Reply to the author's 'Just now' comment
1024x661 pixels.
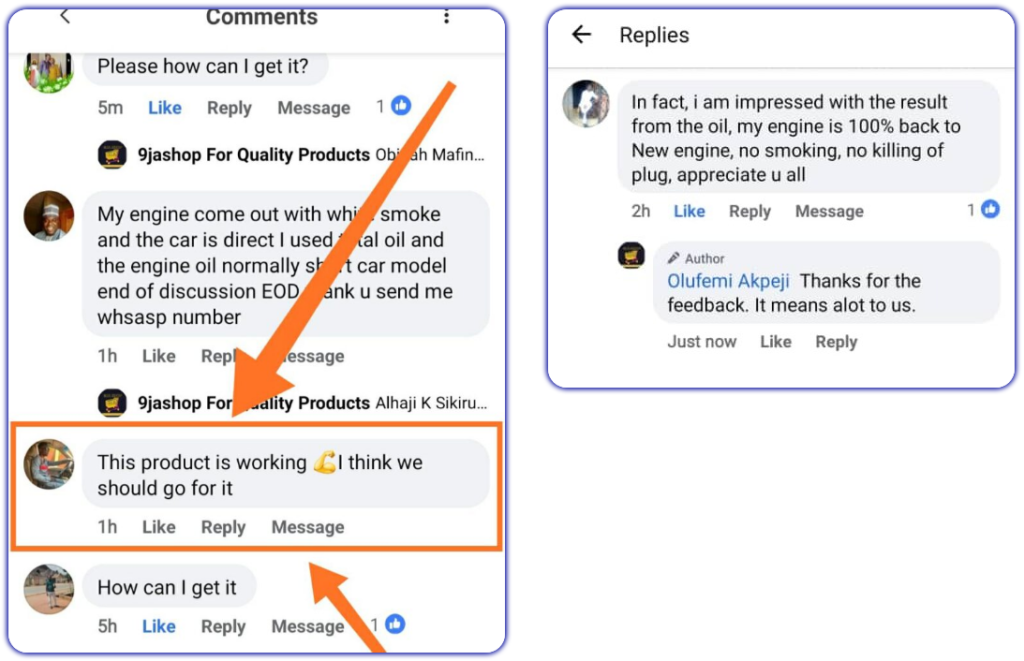836,342
